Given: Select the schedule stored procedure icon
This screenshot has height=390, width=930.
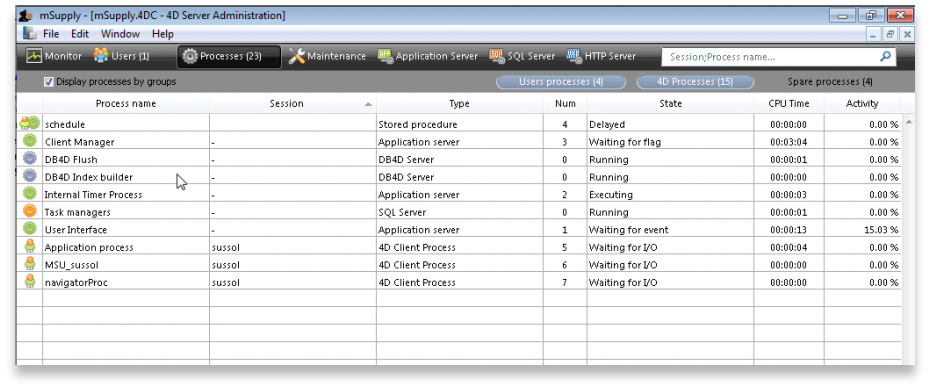Looking at the screenshot, I should 30,124.
